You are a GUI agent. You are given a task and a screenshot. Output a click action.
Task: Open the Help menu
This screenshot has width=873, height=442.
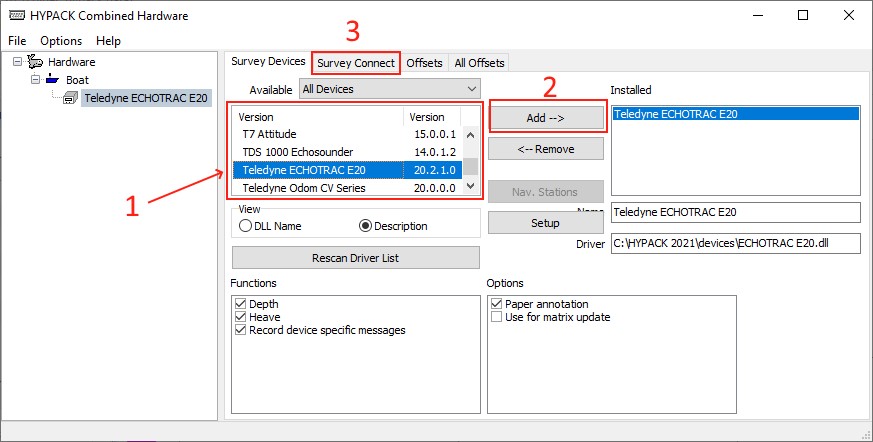click(108, 41)
